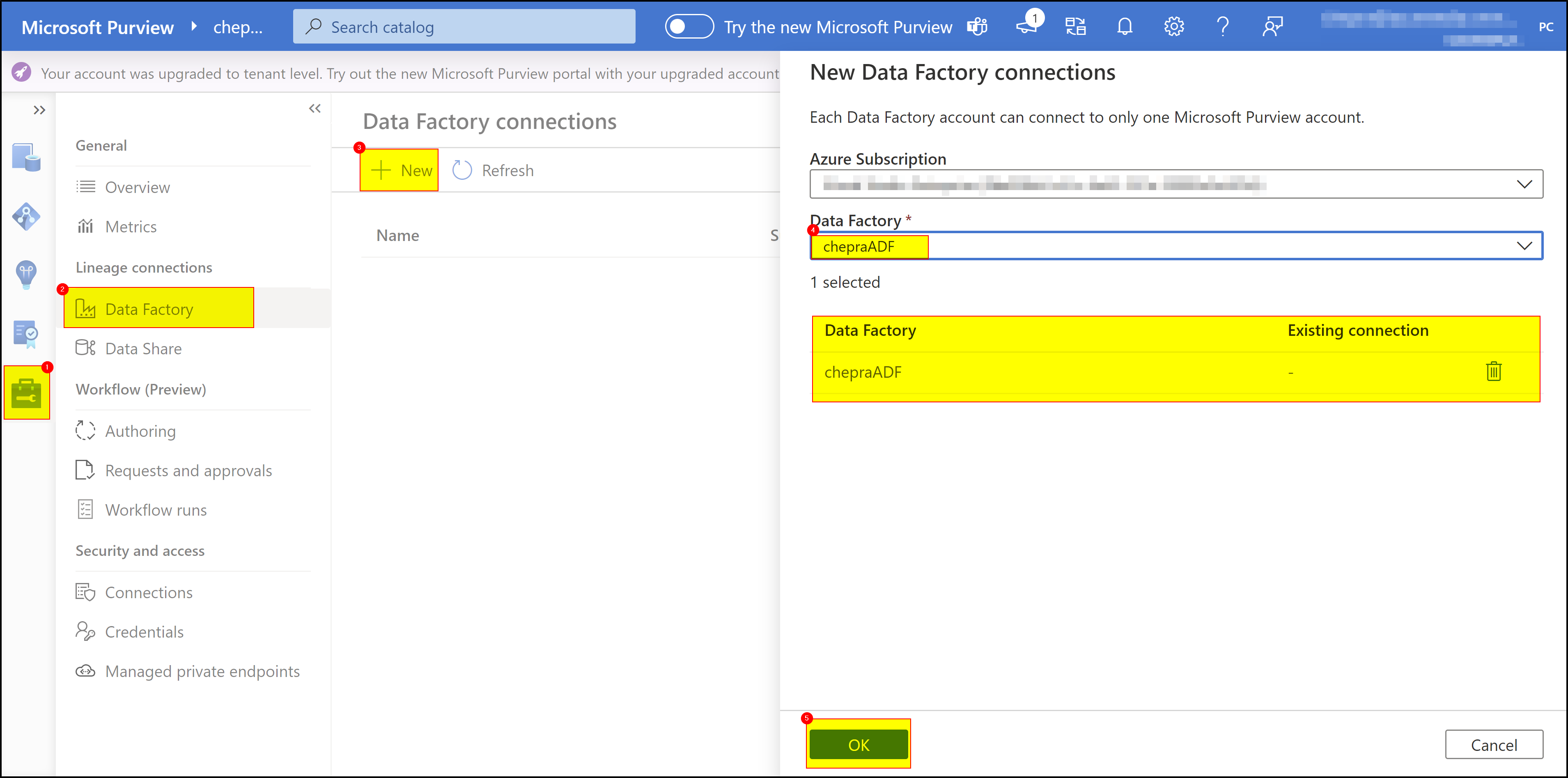
Task: Click the Microsoft Teams icon in header
Action: click(x=978, y=27)
